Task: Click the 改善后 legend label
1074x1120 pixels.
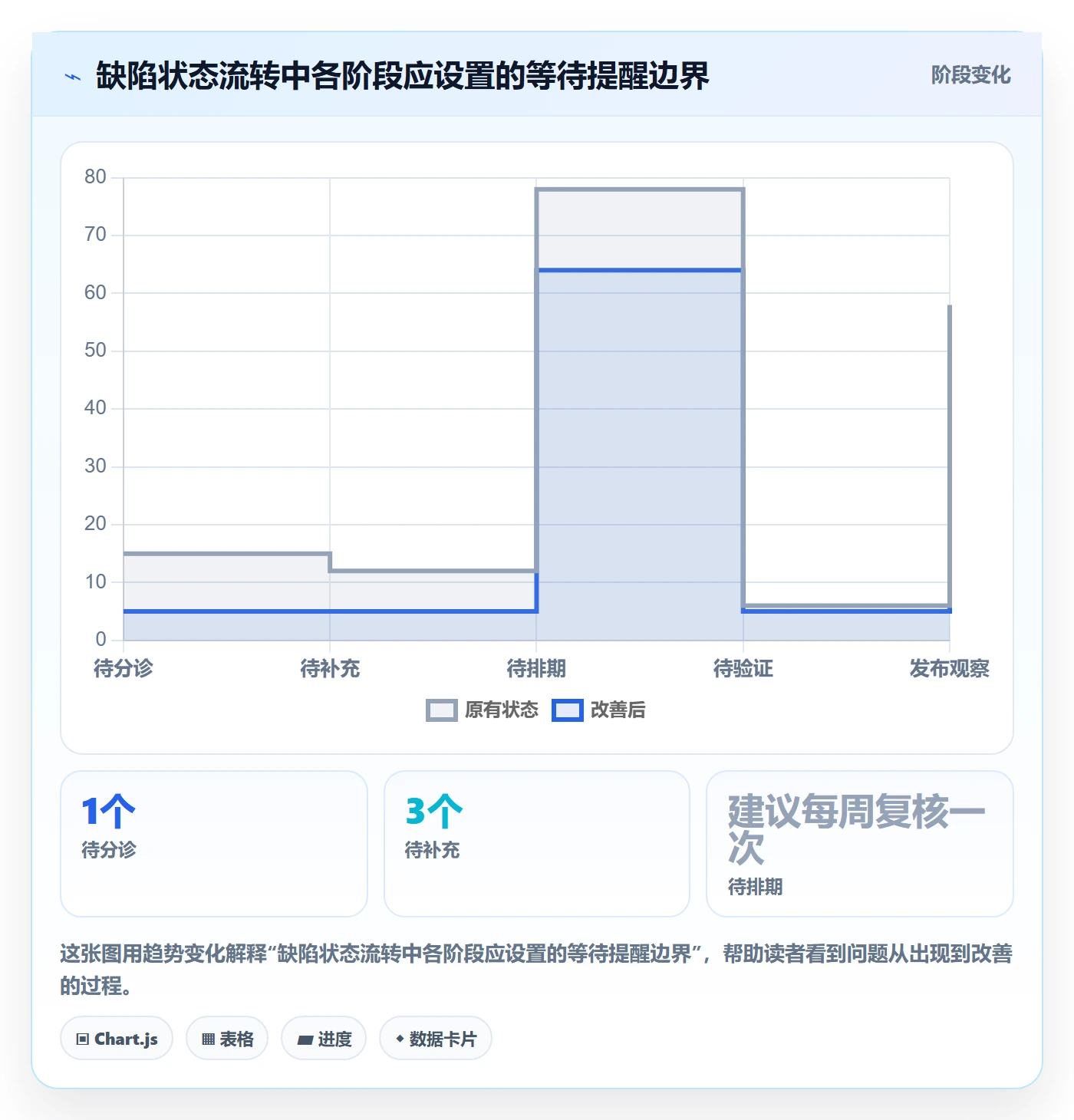Action: click(618, 710)
